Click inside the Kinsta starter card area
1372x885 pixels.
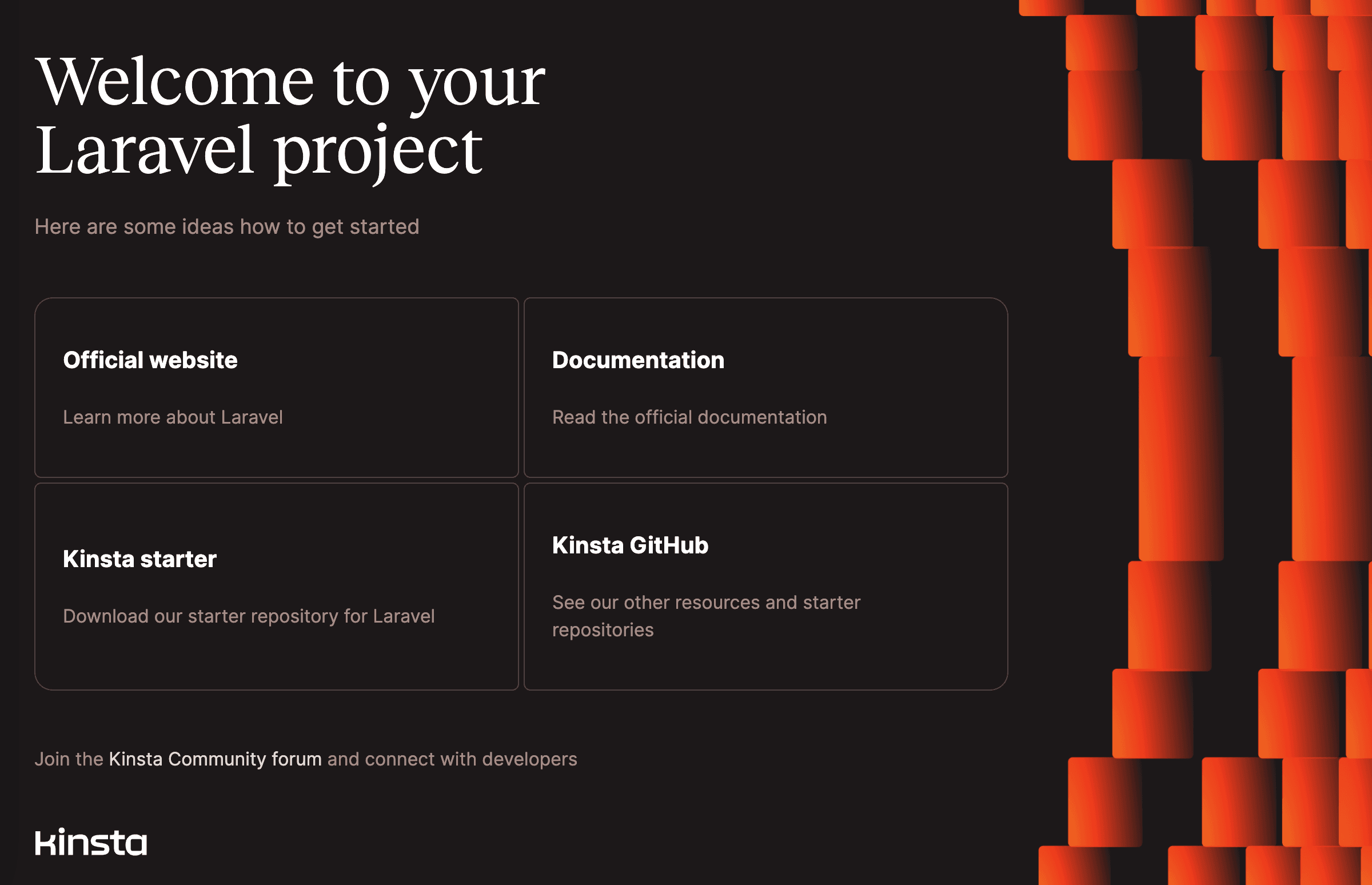278,661
